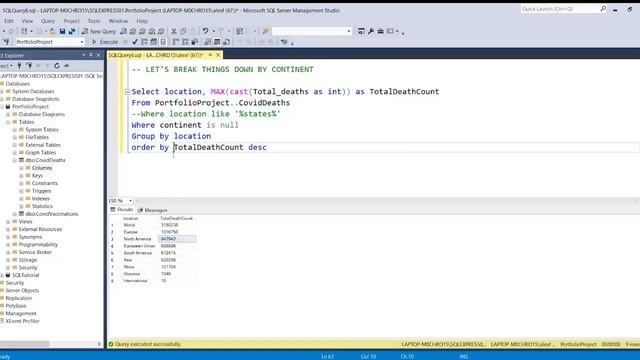This screenshot has width=640, height=360.
Task: Expand the Views folder
Action: click(x=8, y=222)
